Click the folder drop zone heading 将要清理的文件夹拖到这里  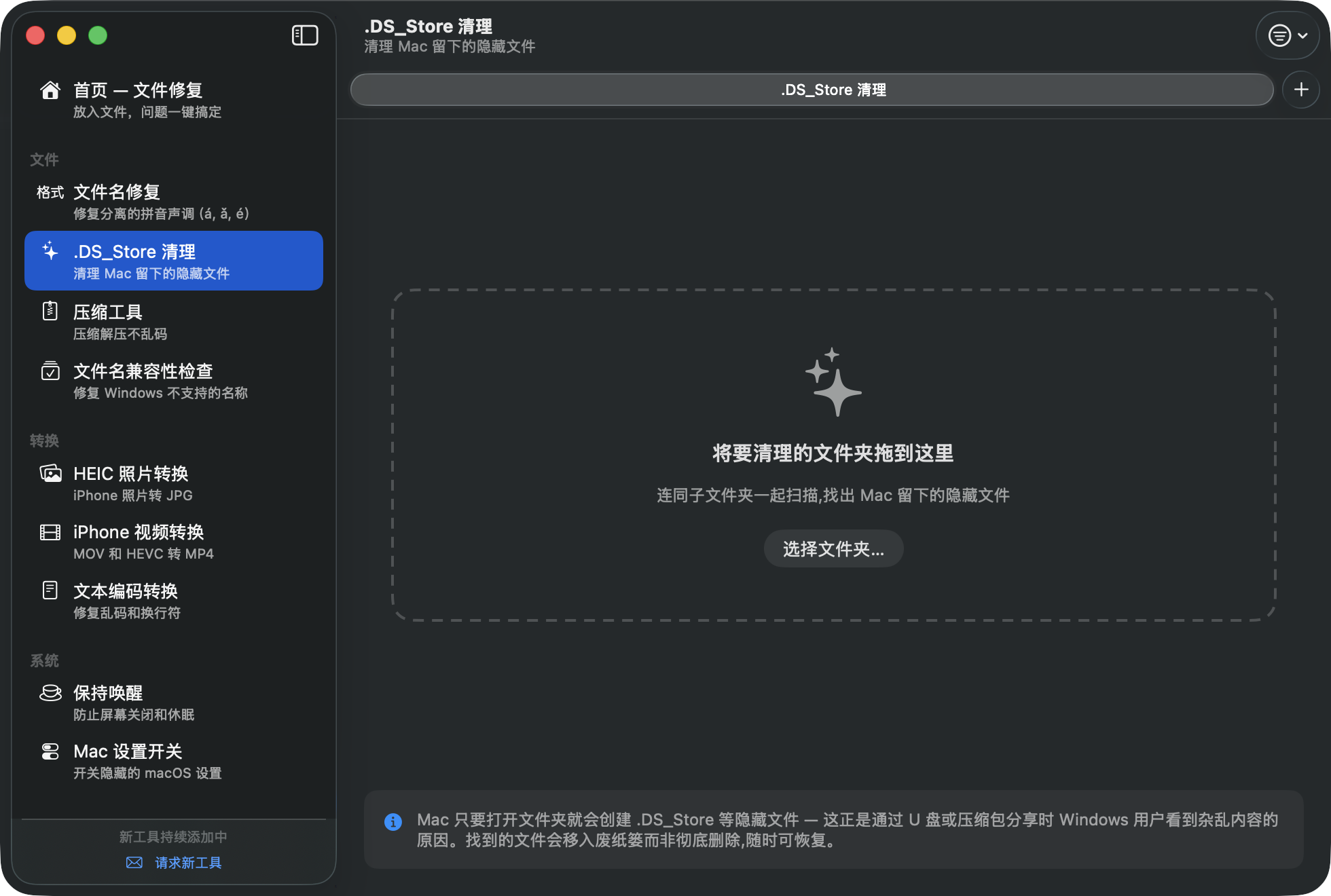[x=833, y=453]
